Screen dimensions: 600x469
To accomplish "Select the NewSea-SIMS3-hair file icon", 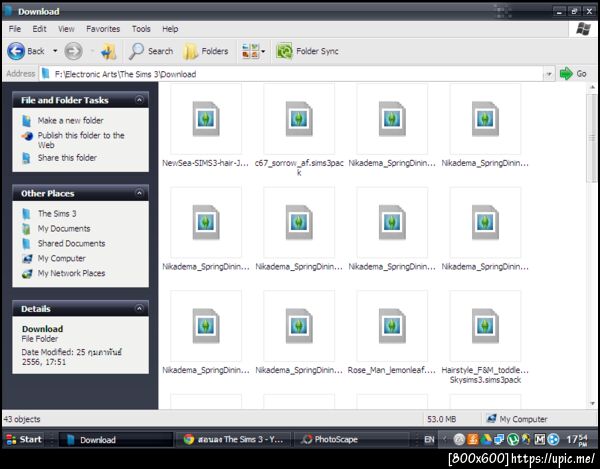I will (206, 119).
